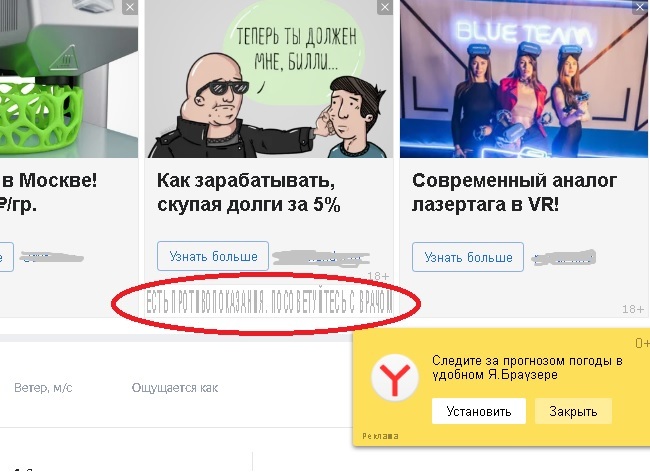This screenshot has width=650, height=475.
Task: Click 'Узнать больше' under VR lasertag ad
Action: click(x=468, y=257)
